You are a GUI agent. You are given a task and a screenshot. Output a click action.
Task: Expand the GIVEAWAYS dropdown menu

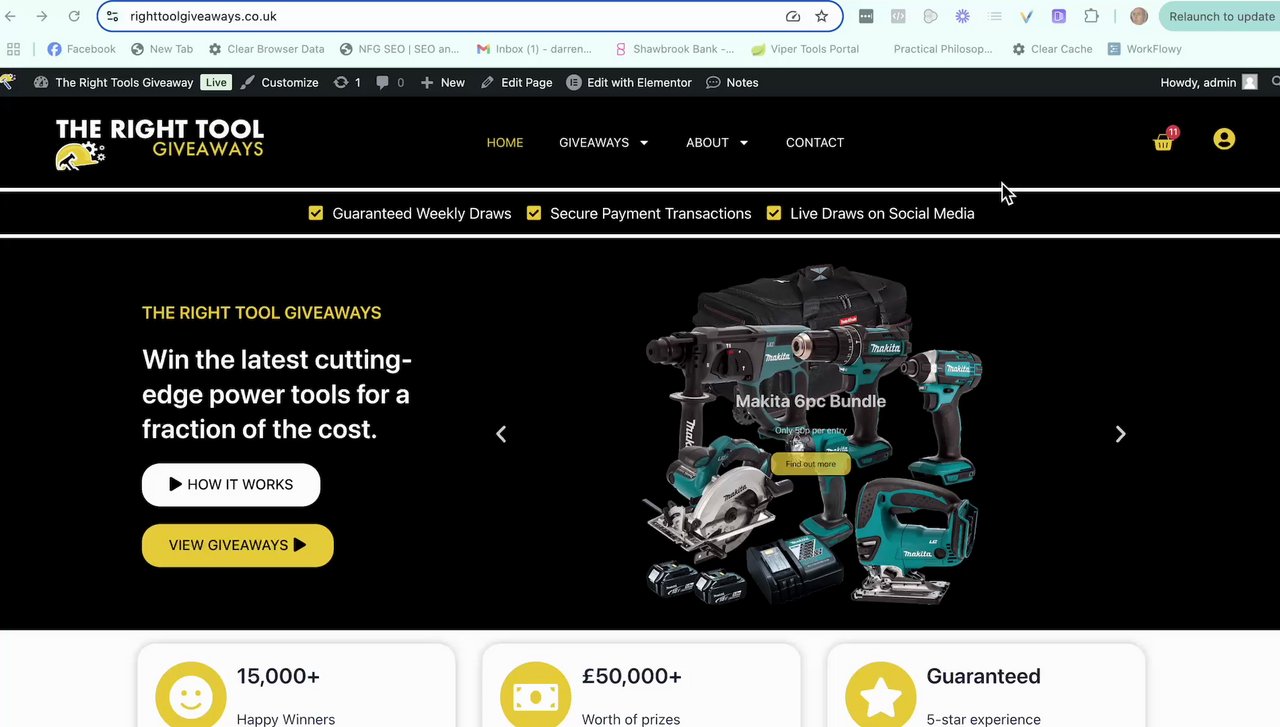[x=604, y=142]
